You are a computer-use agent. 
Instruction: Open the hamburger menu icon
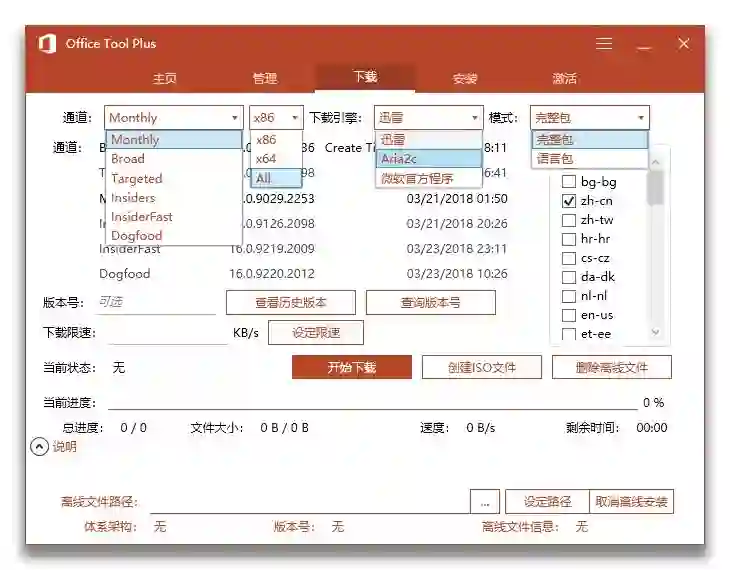[604, 44]
